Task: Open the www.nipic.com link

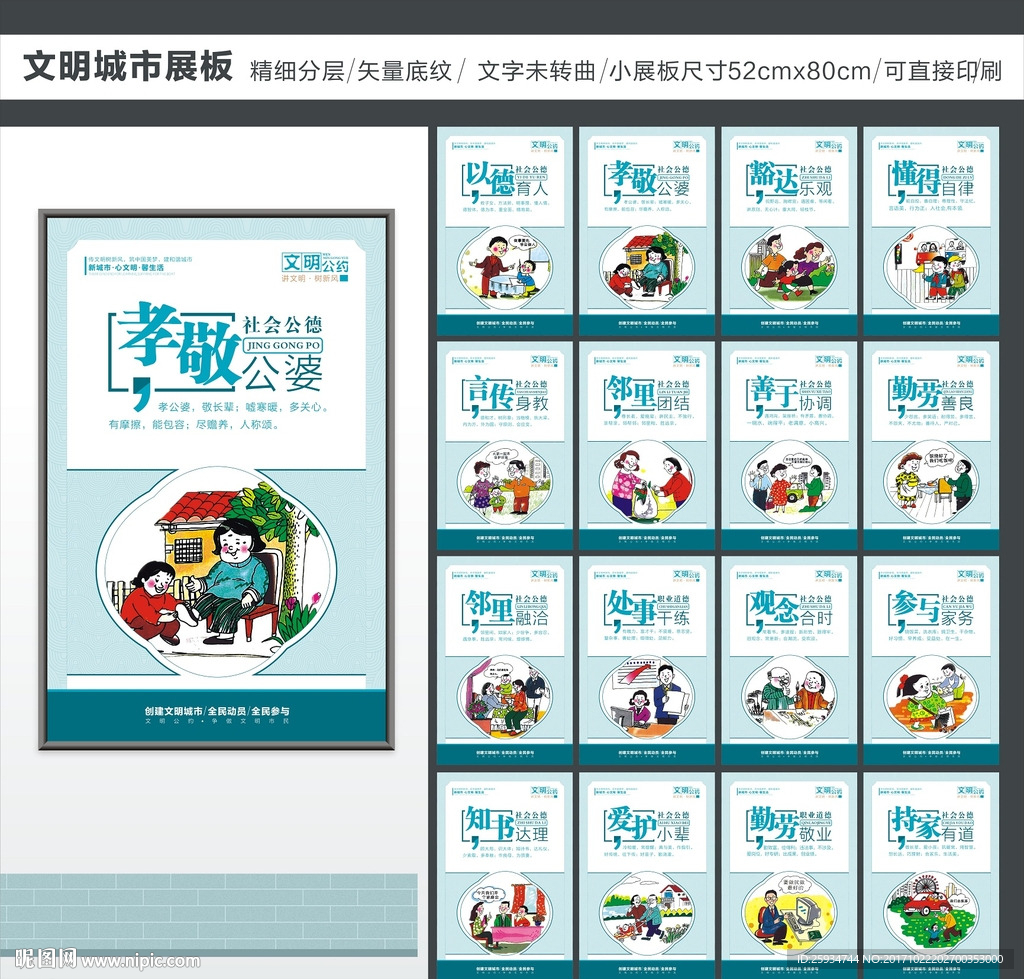Action: click(140, 961)
